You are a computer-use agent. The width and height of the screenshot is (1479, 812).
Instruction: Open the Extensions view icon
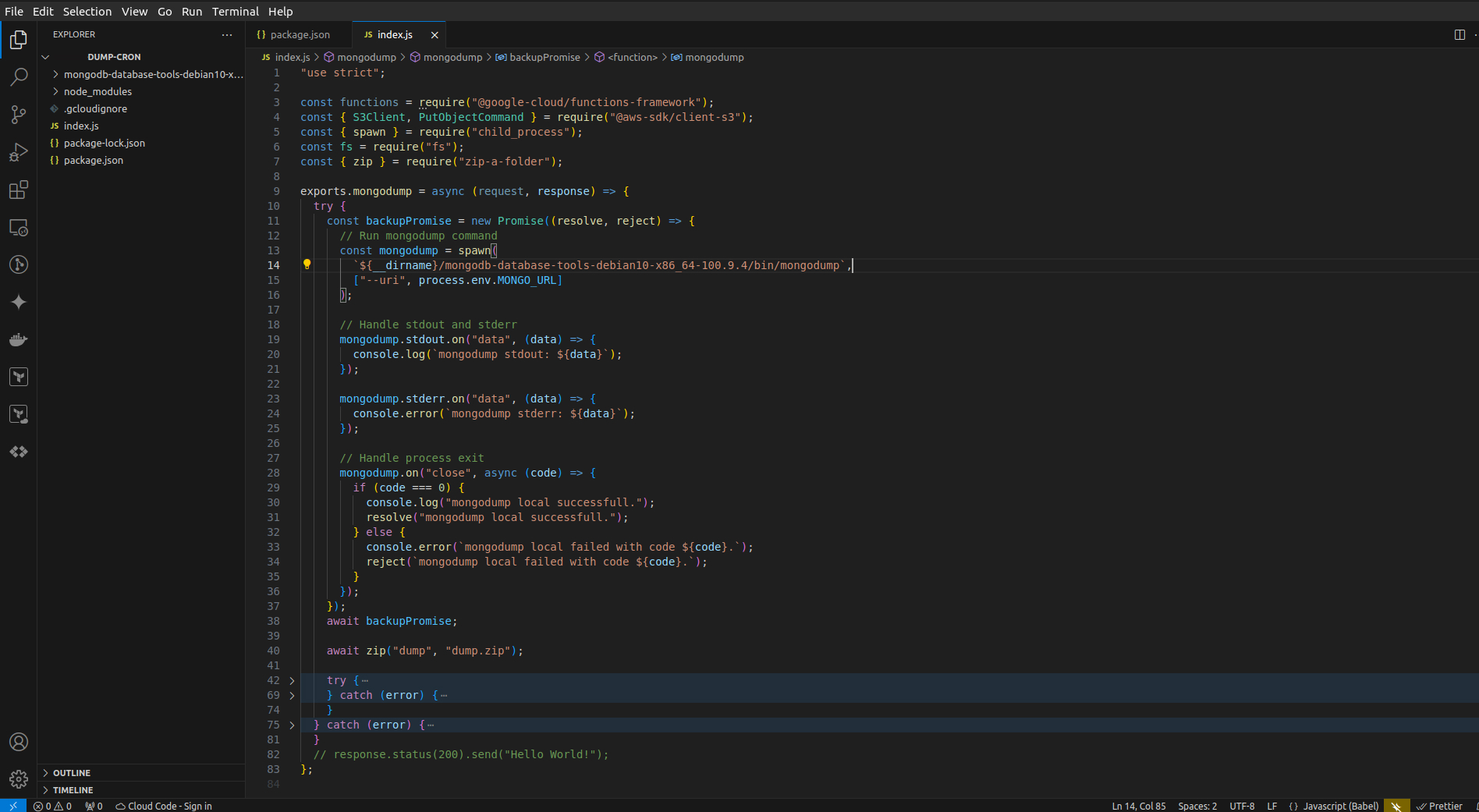(19, 190)
